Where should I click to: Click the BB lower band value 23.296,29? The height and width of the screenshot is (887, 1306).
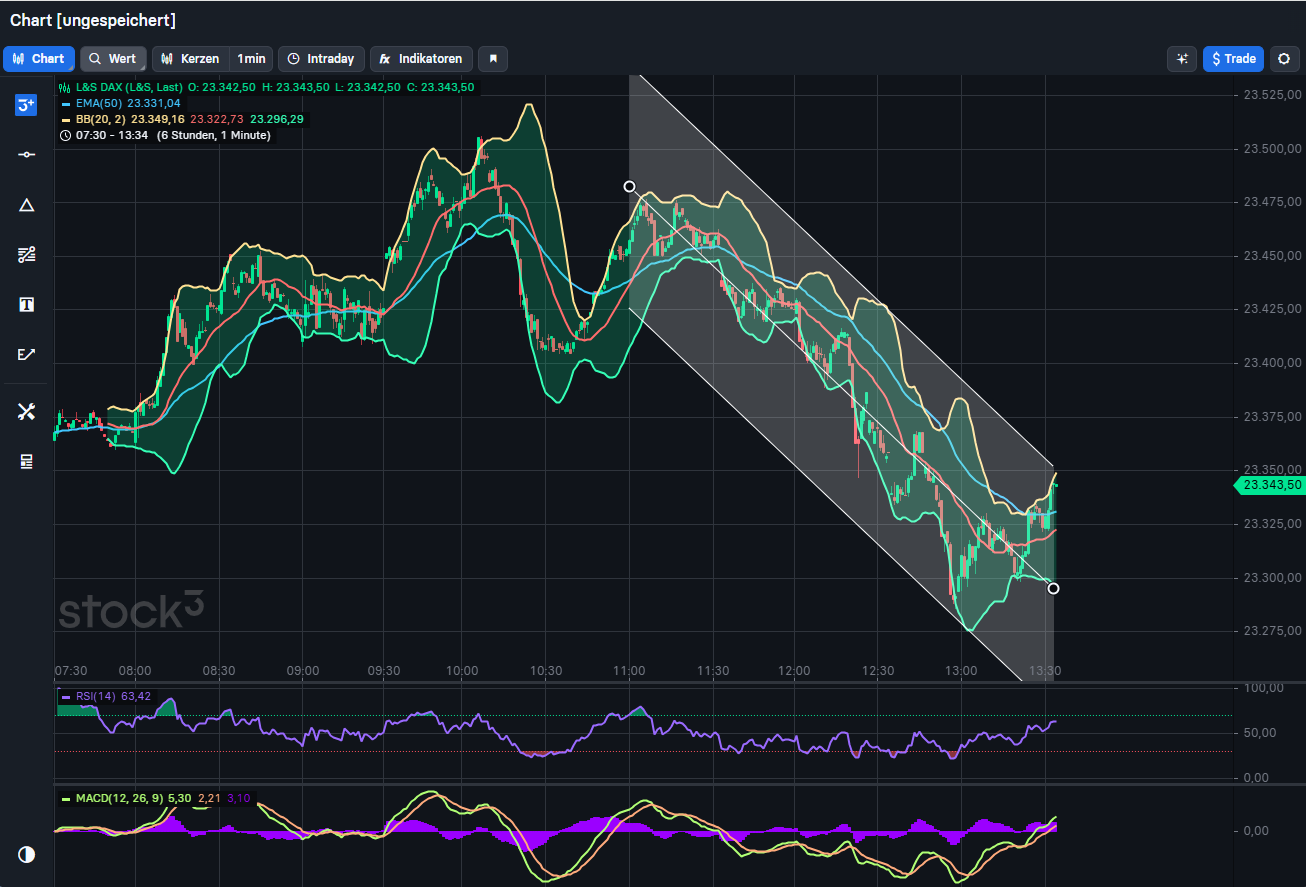[x=277, y=119]
